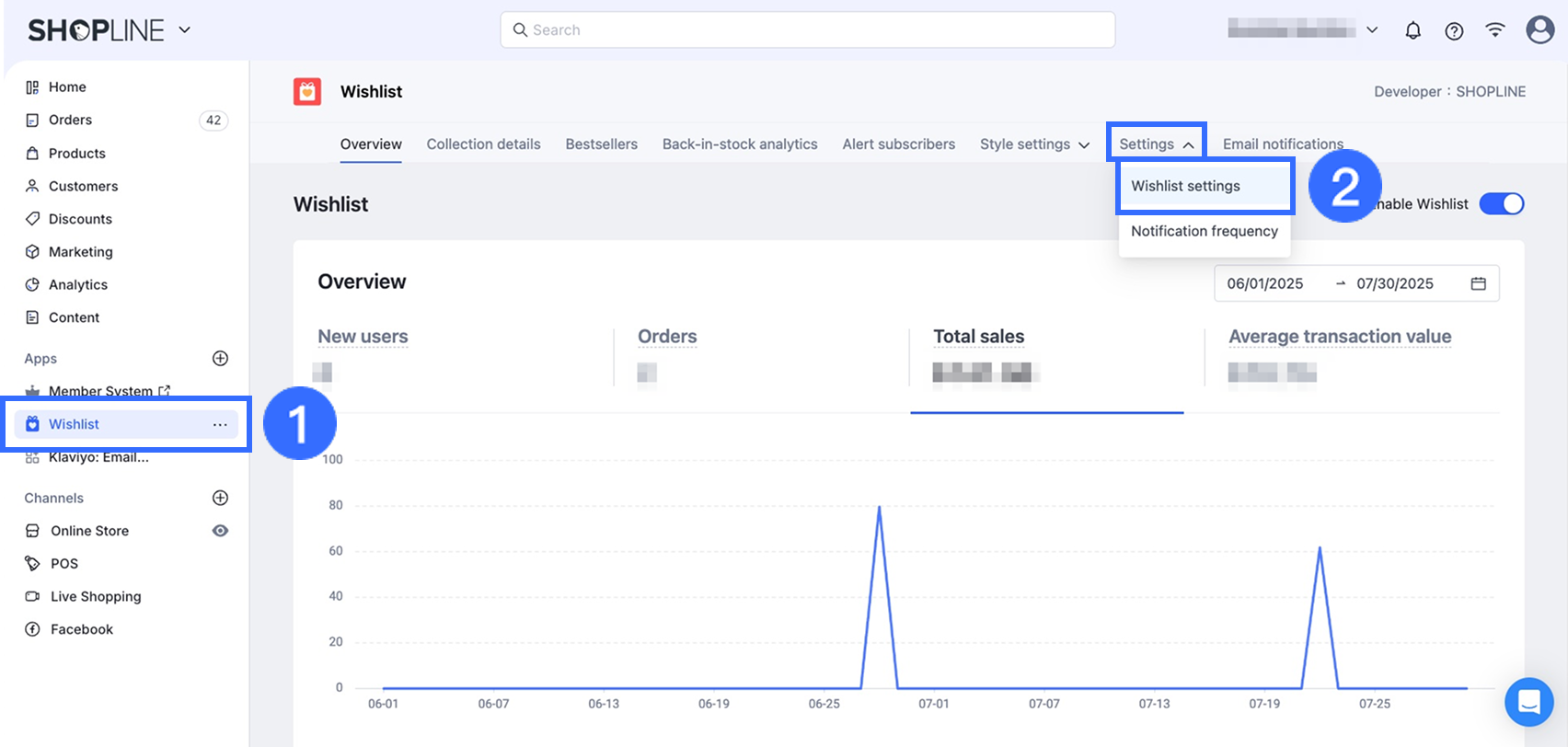
Task: Add a new channel with plus icon
Action: pos(220,498)
